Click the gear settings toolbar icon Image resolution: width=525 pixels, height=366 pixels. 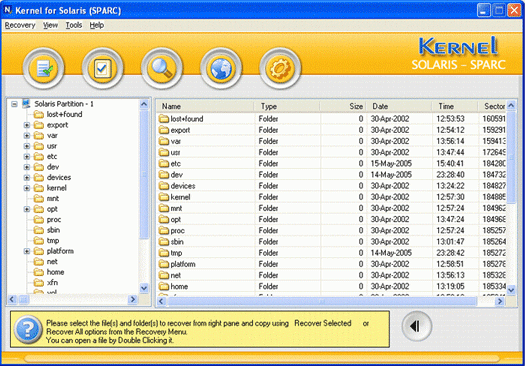pos(280,69)
